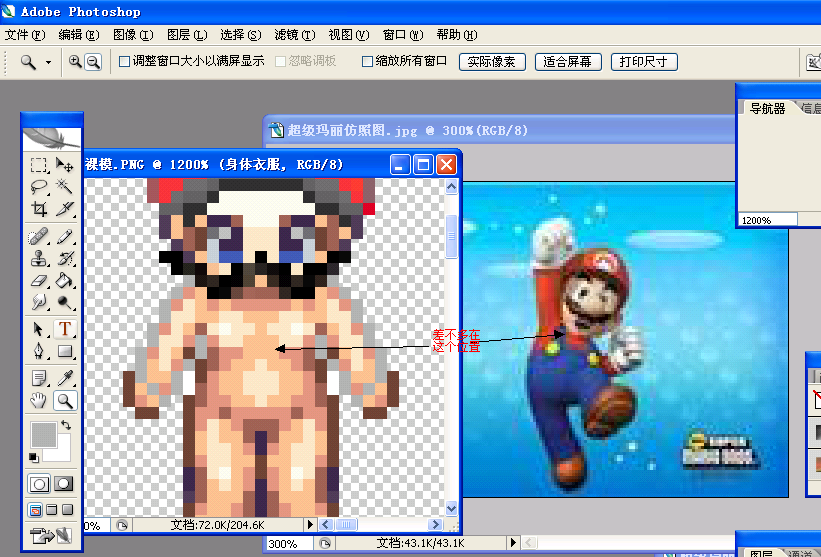
Task: Click the zoom out magnifier in options bar
Action: point(93,62)
